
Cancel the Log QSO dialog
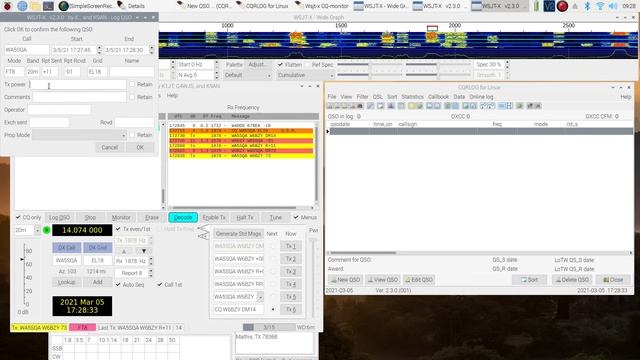109,147
